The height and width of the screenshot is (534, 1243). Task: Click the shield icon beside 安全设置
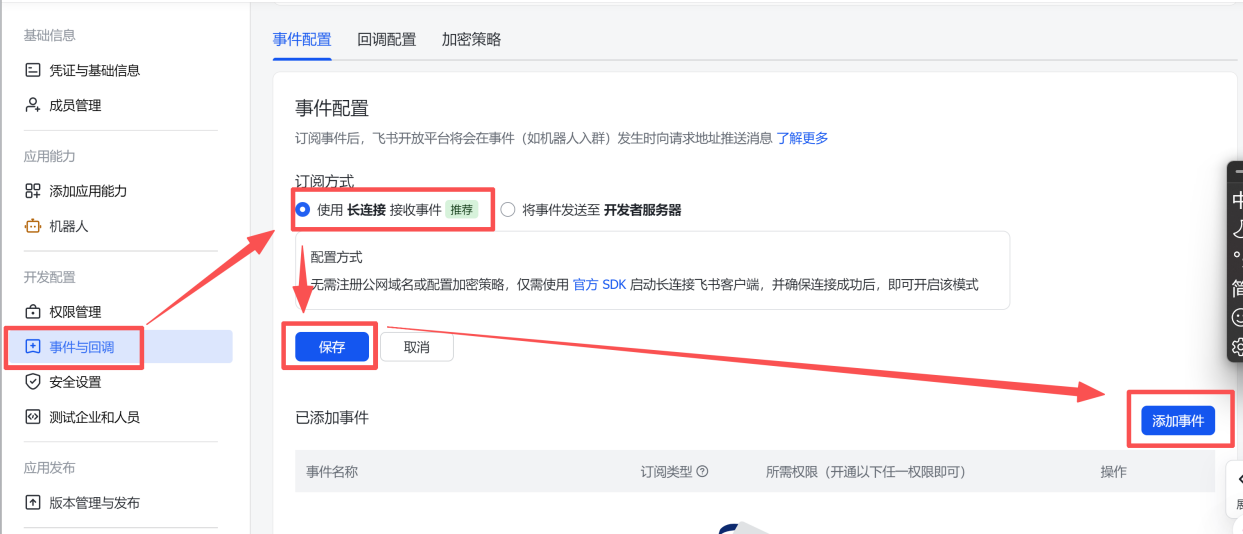click(x=32, y=382)
